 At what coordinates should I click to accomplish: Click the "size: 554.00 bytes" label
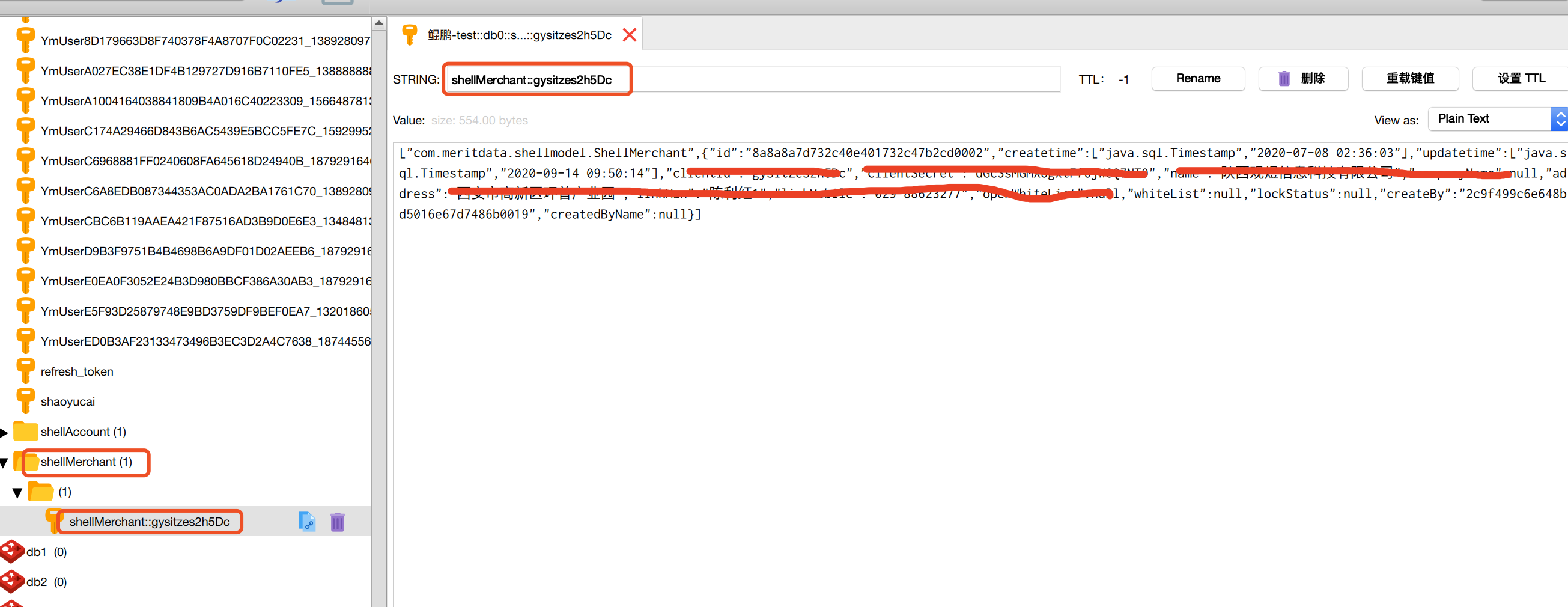(x=479, y=120)
